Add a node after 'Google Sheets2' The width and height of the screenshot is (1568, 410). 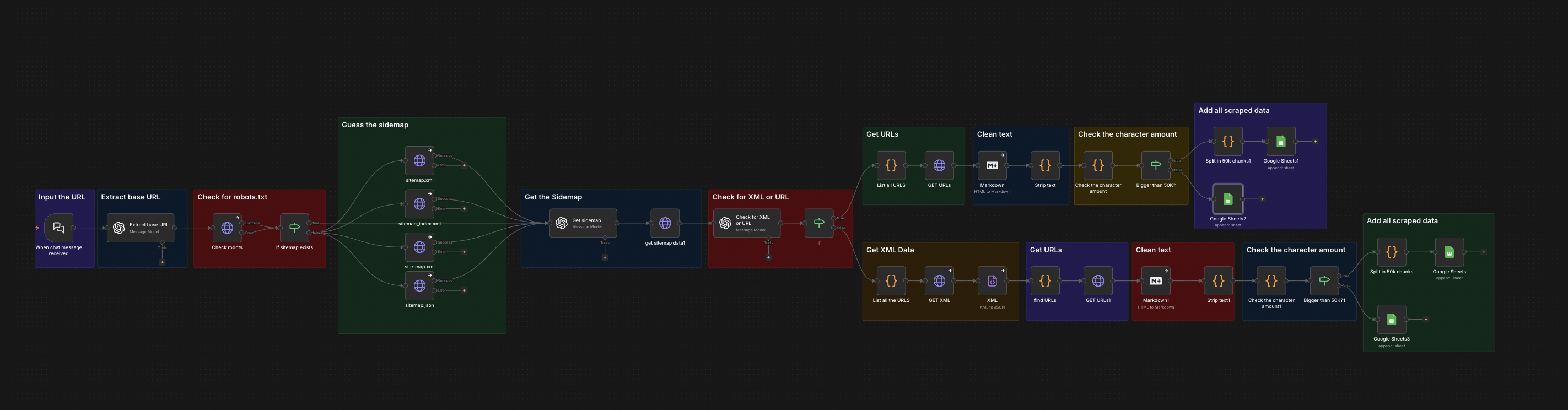tap(1262, 199)
